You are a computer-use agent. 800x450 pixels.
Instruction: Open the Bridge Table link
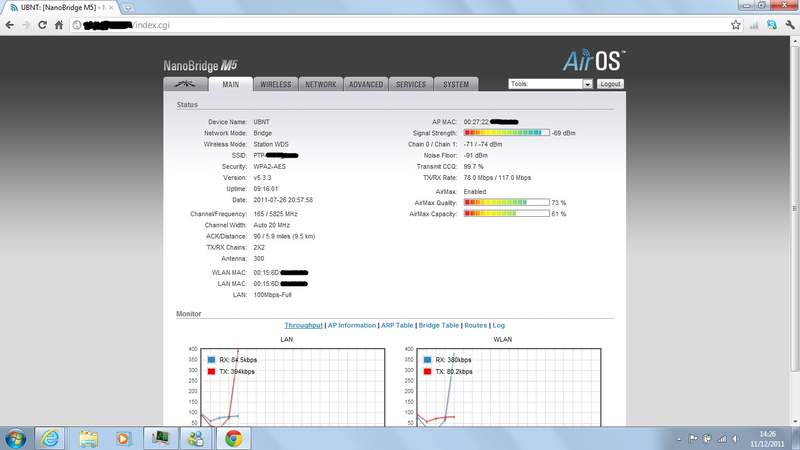tap(439, 325)
